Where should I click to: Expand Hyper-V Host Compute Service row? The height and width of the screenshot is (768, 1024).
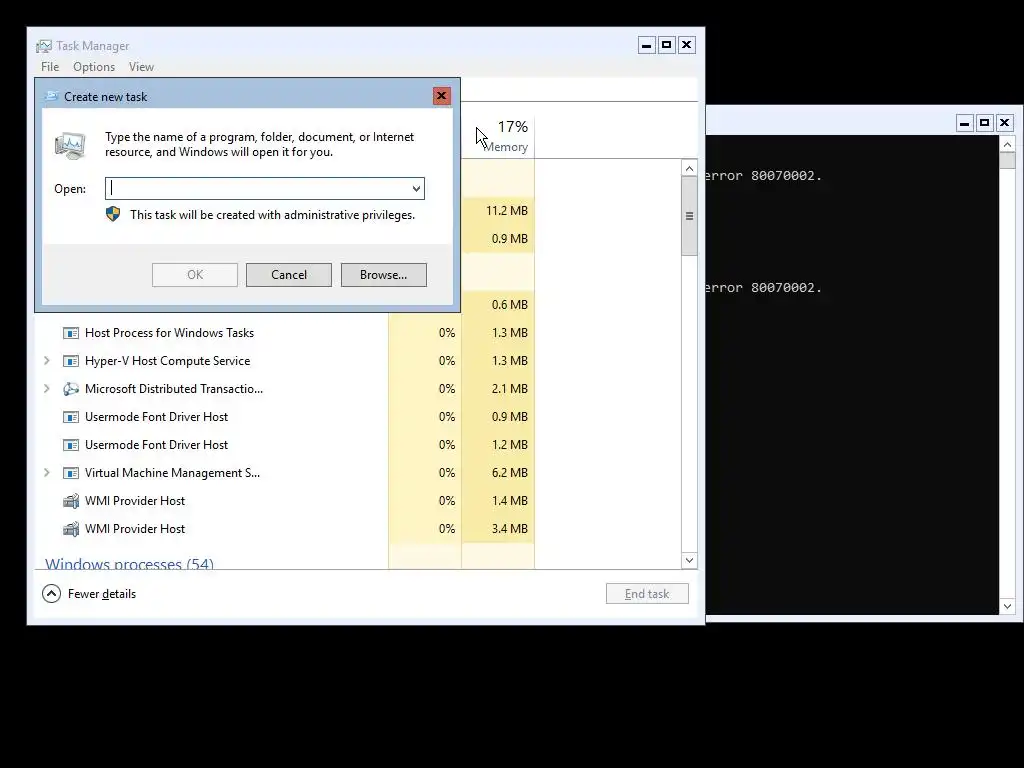(x=46, y=360)
